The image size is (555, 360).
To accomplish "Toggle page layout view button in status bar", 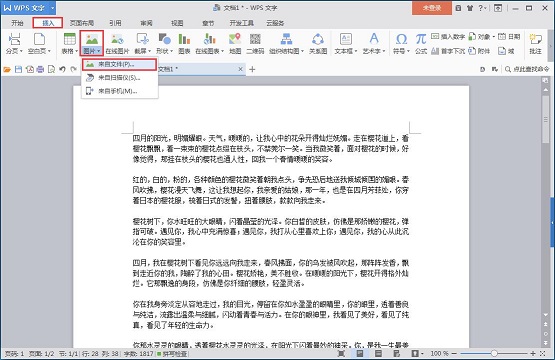I will point(360,353).
